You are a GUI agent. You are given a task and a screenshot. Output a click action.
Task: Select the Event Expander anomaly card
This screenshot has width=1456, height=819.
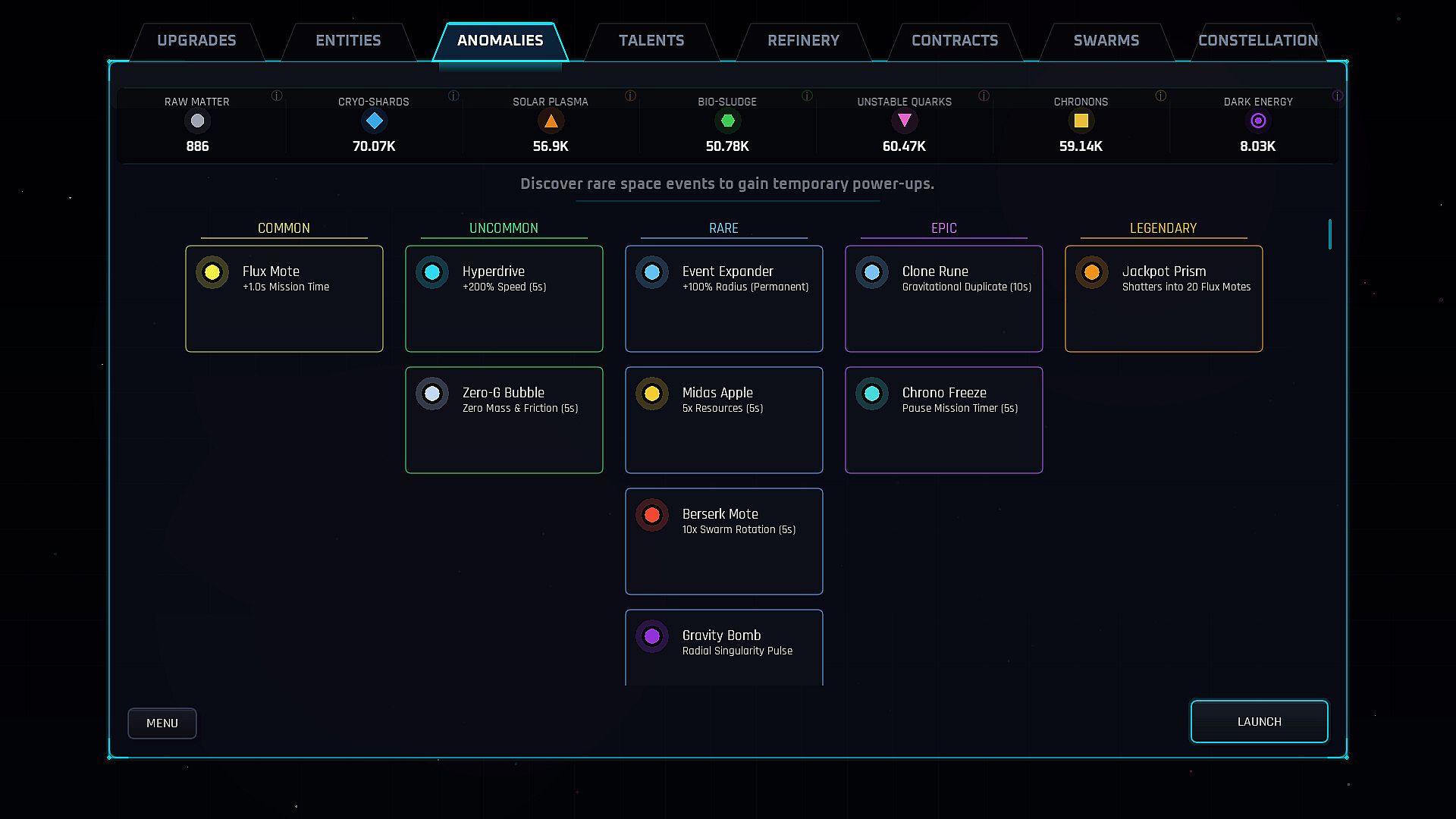(723, 299)
